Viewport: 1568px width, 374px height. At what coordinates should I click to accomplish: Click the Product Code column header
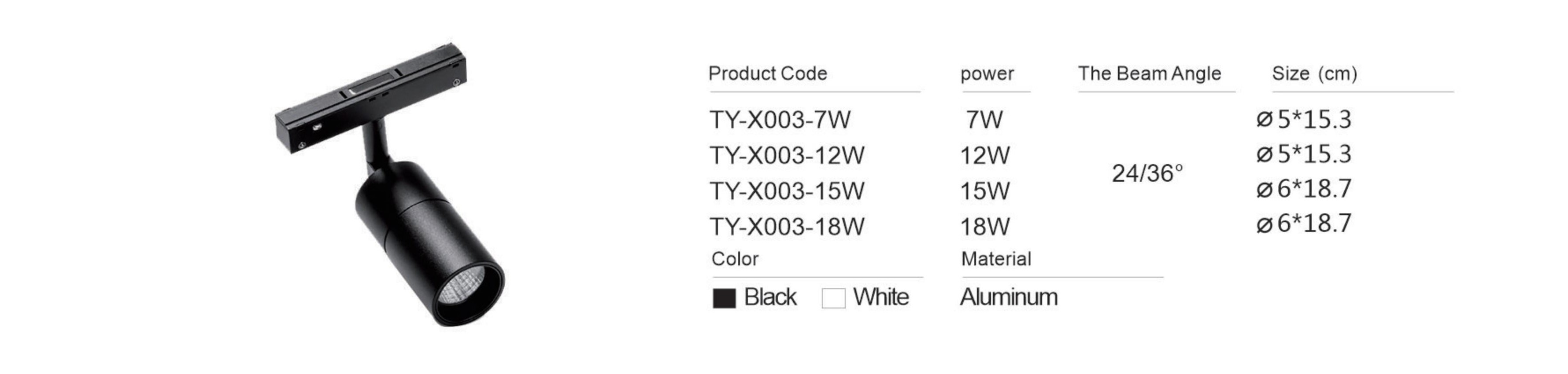[x=768, y=73]
